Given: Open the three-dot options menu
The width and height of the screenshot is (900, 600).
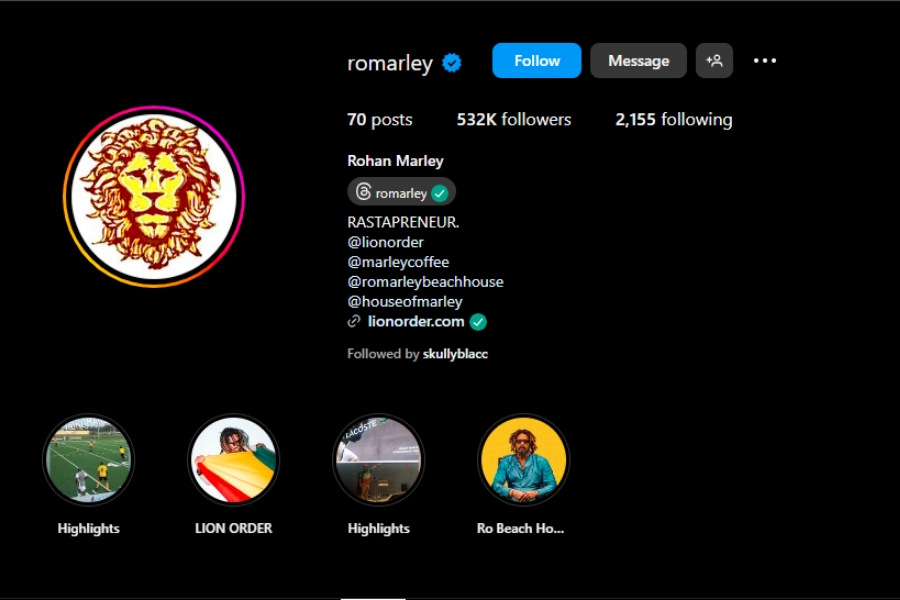Looking at the screenshot, I should [765, 60].
